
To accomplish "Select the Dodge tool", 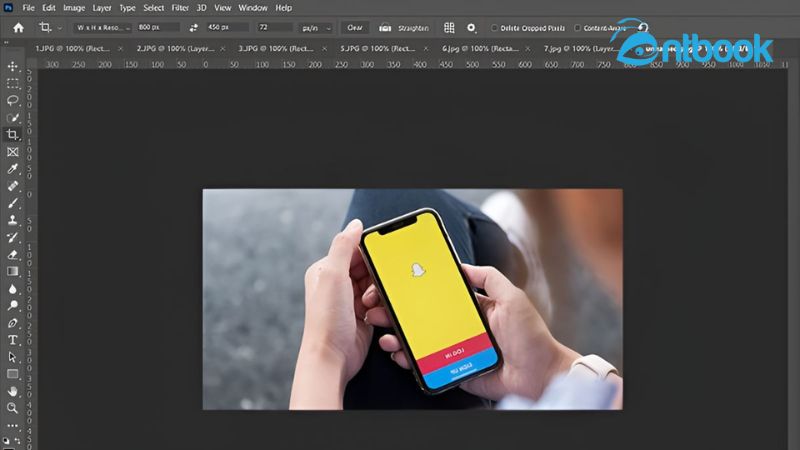I will tap(12, 306).
